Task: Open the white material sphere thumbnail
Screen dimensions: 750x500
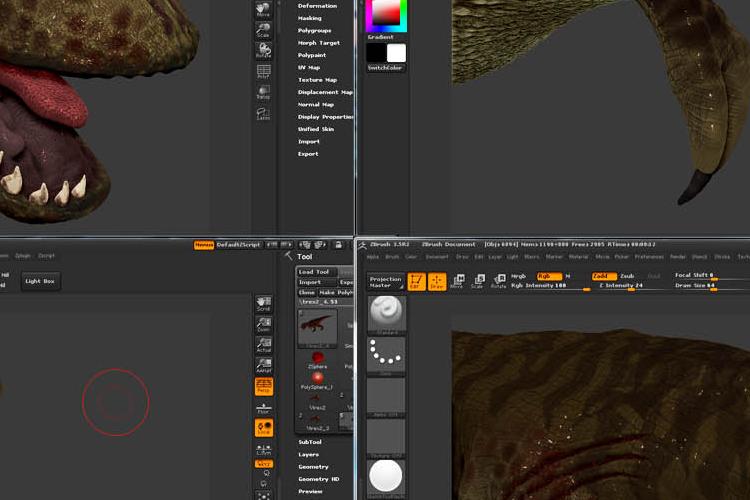Action: point(386,479)
